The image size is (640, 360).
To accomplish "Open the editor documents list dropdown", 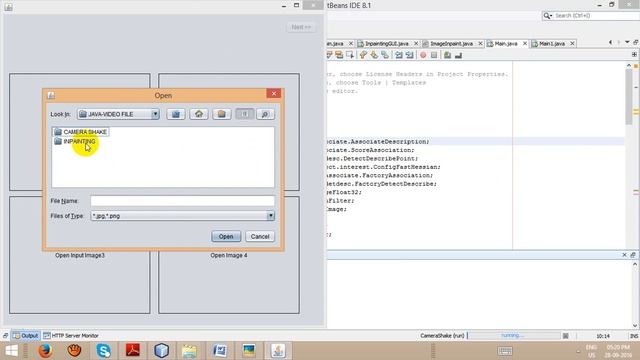I will 627,42.
